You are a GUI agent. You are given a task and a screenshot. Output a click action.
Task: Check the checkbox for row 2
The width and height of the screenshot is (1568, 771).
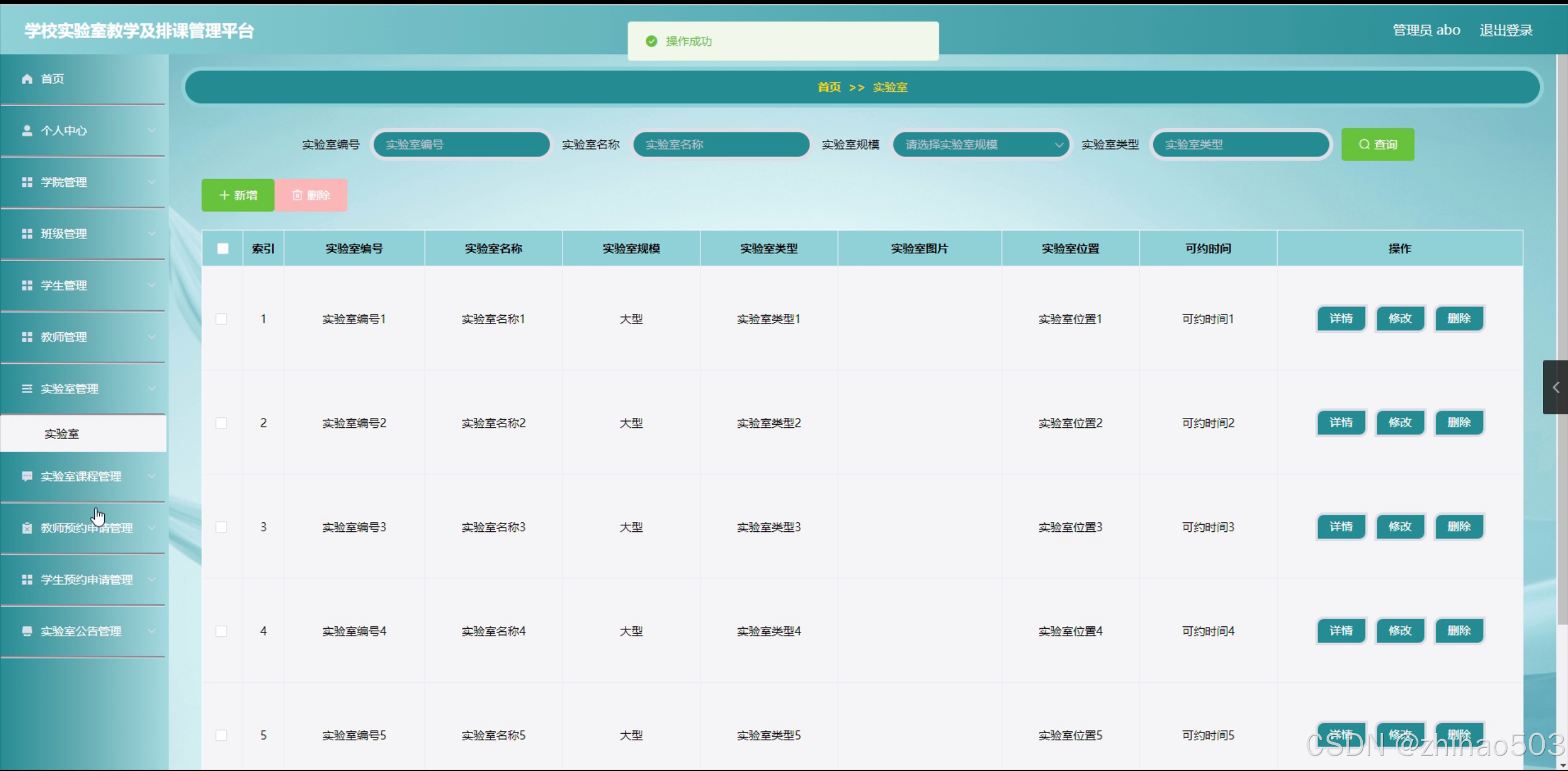[x=221, y=423]
